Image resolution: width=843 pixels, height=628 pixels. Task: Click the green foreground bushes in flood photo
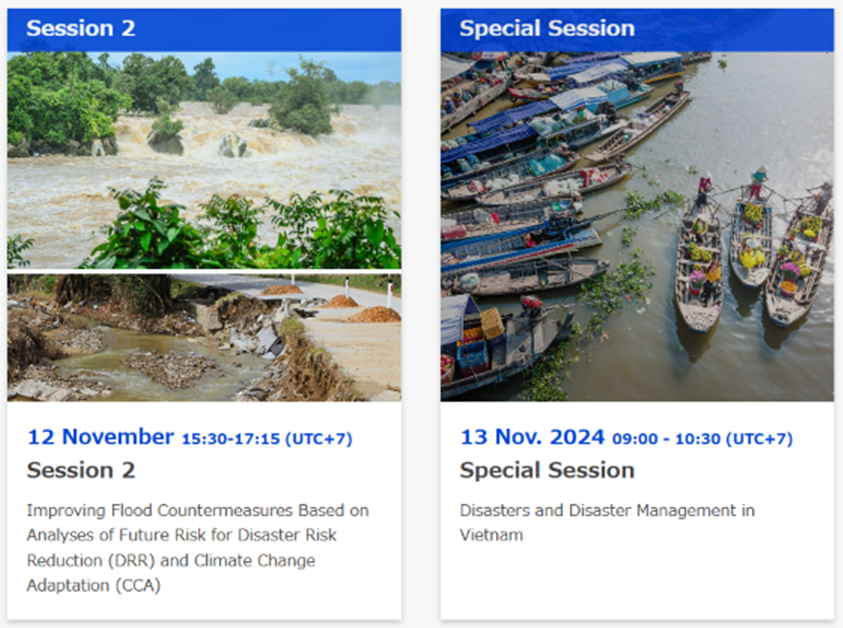coord(242,231)
